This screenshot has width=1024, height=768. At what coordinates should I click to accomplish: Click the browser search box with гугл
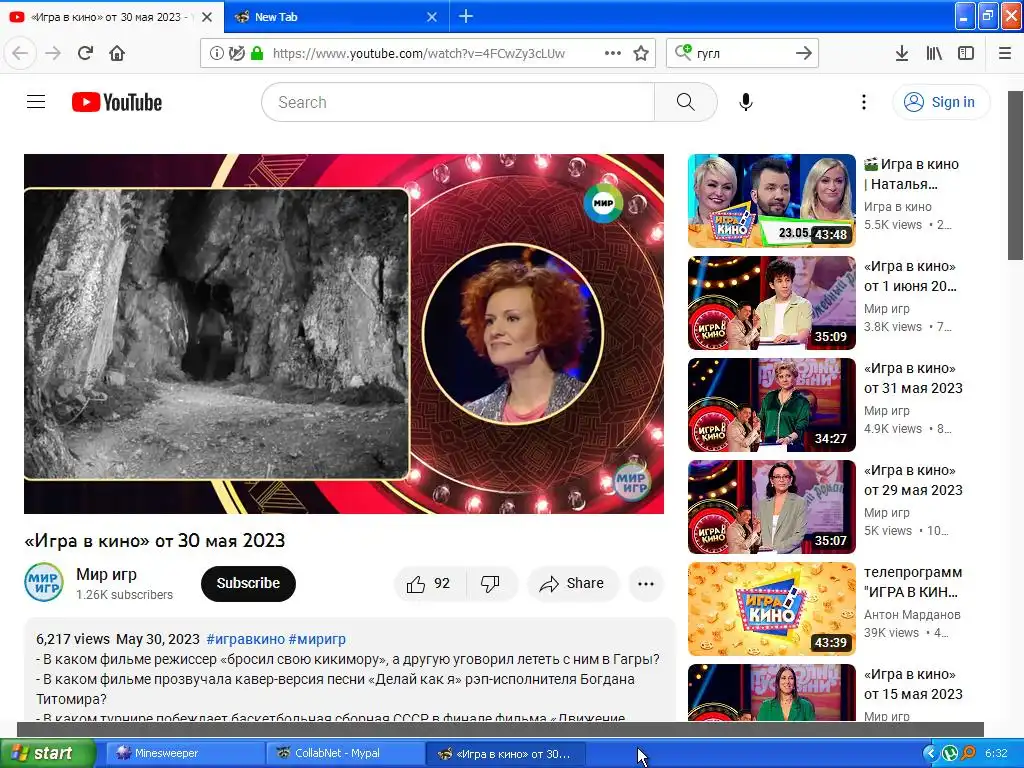tap(743, 54)
